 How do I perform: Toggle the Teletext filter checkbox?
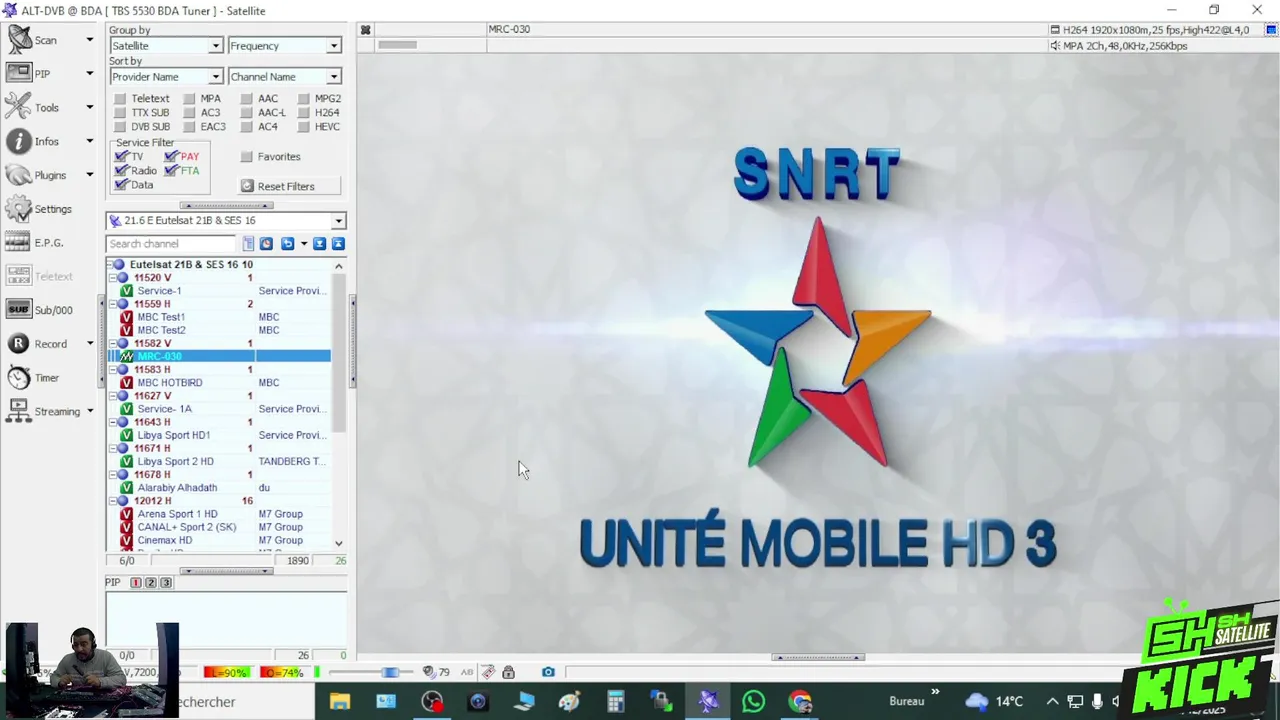coord(120,99)
